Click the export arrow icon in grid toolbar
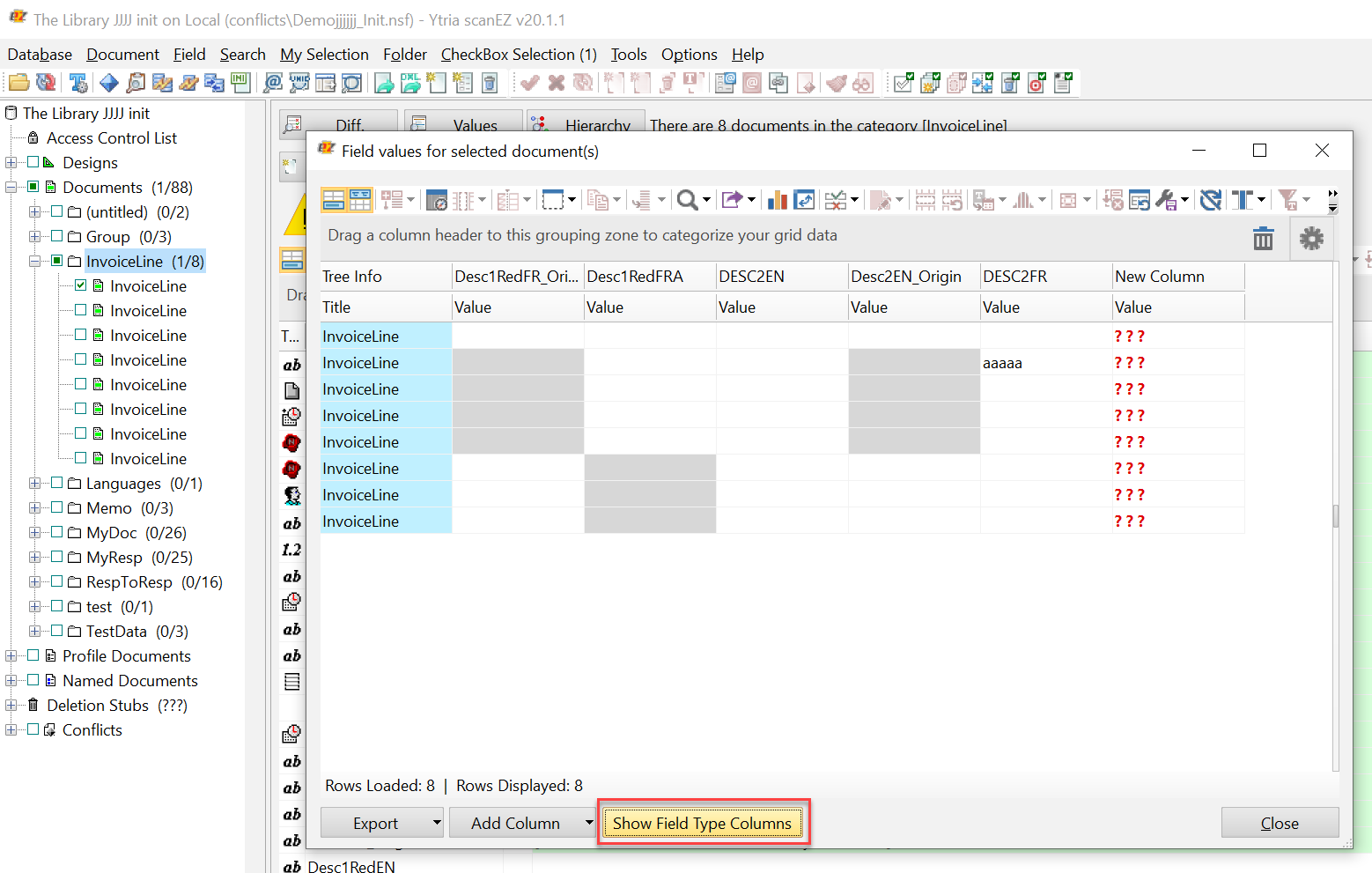 (731, 201)
